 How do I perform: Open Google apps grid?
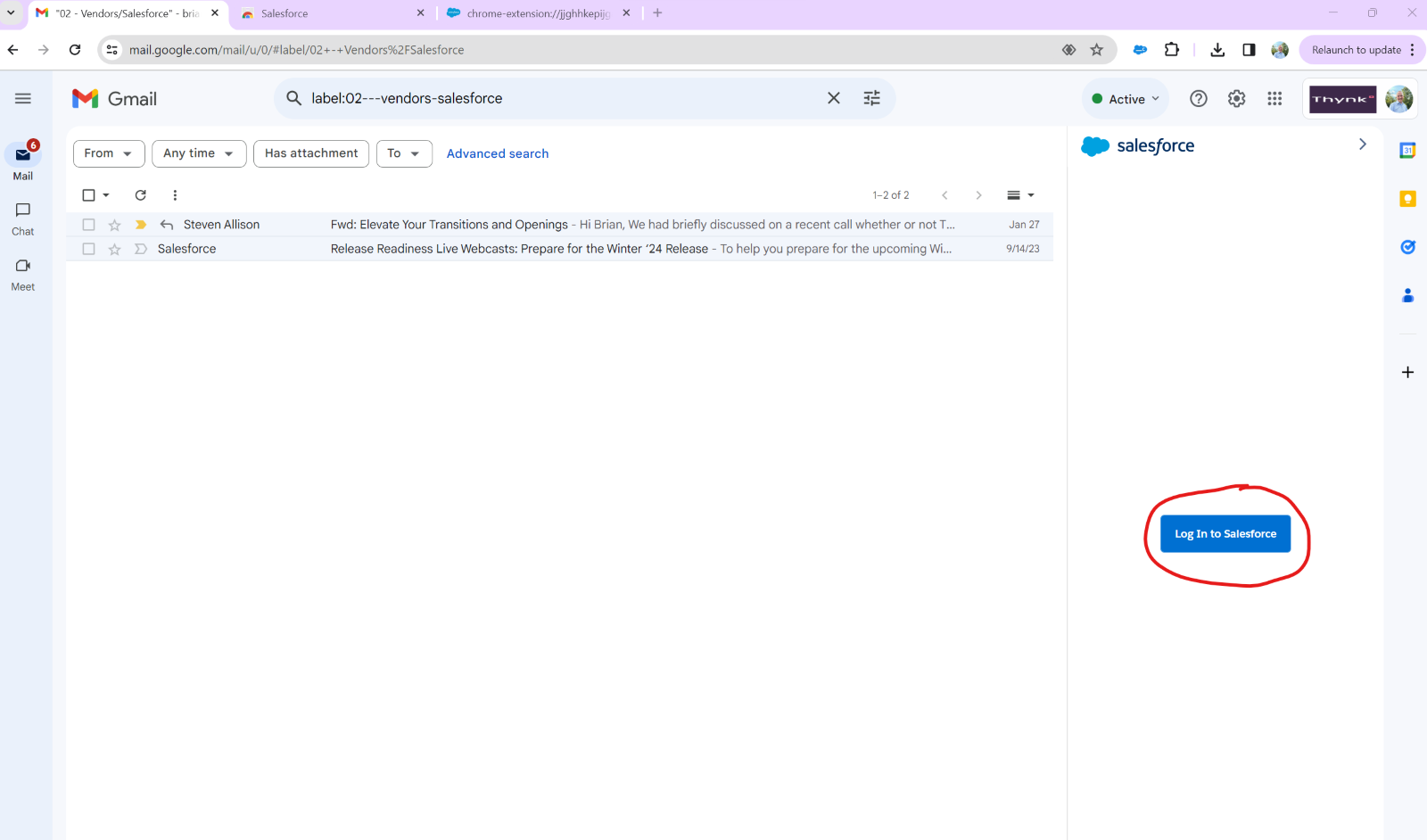[x=1275, y=99]
